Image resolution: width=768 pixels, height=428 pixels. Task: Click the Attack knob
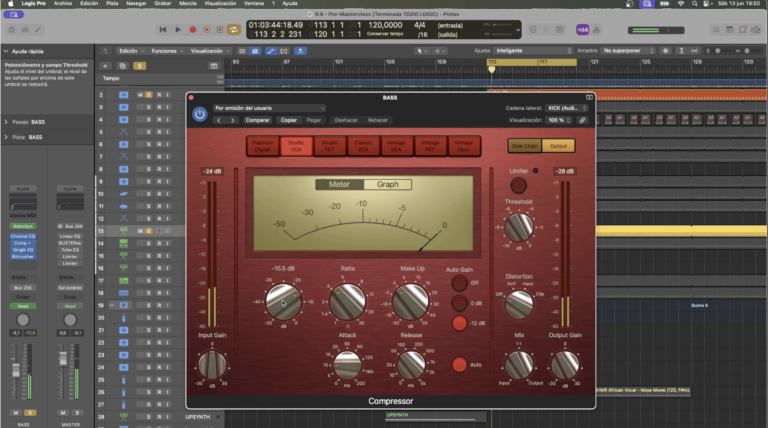pyautogui.click(x=347, y=365)
